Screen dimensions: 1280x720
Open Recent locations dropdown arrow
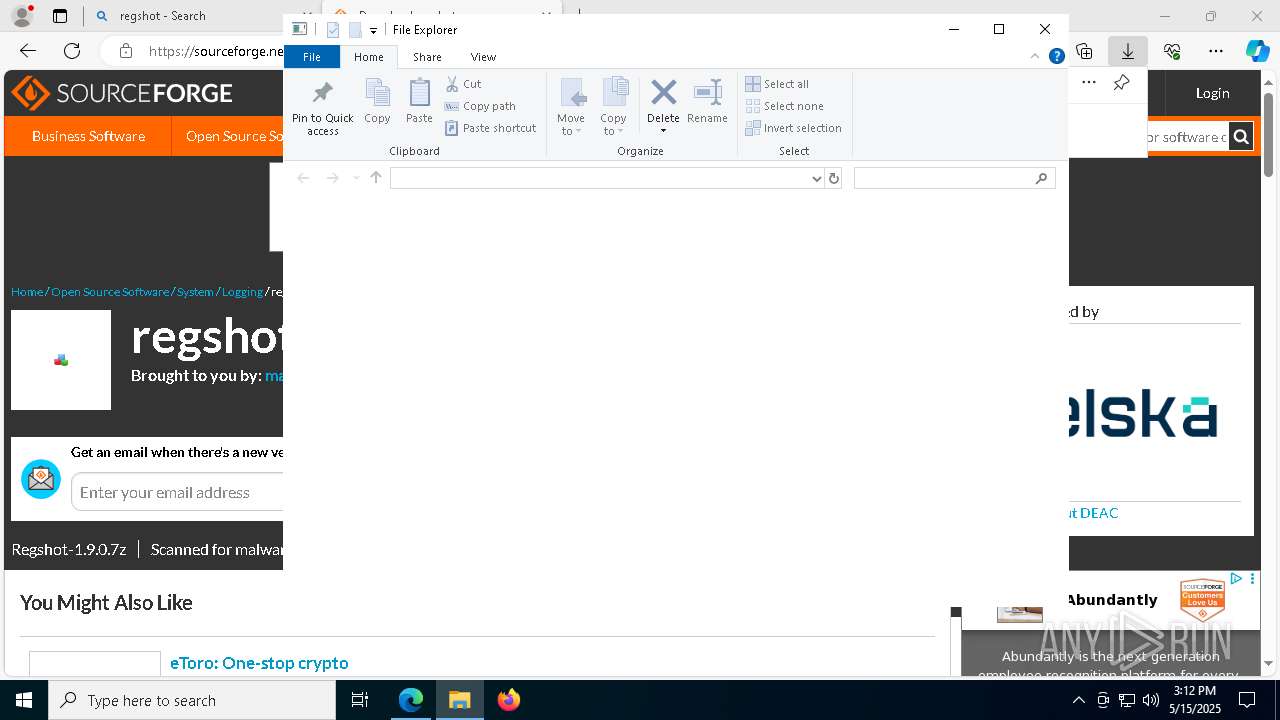355,178
